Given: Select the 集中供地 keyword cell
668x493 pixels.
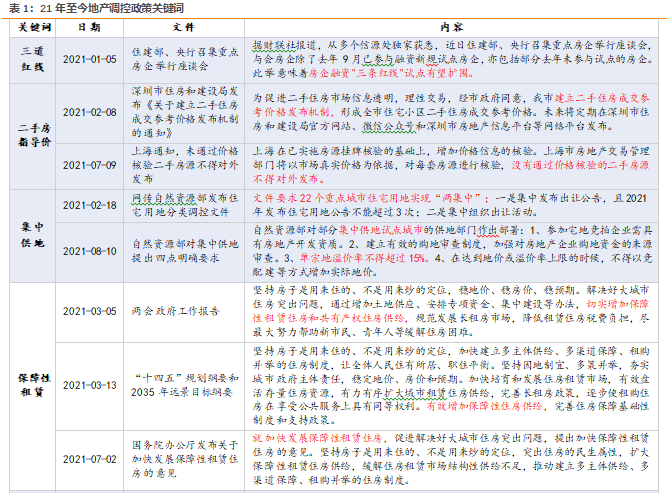Looking at the screenshot, I should click(33, 235).
